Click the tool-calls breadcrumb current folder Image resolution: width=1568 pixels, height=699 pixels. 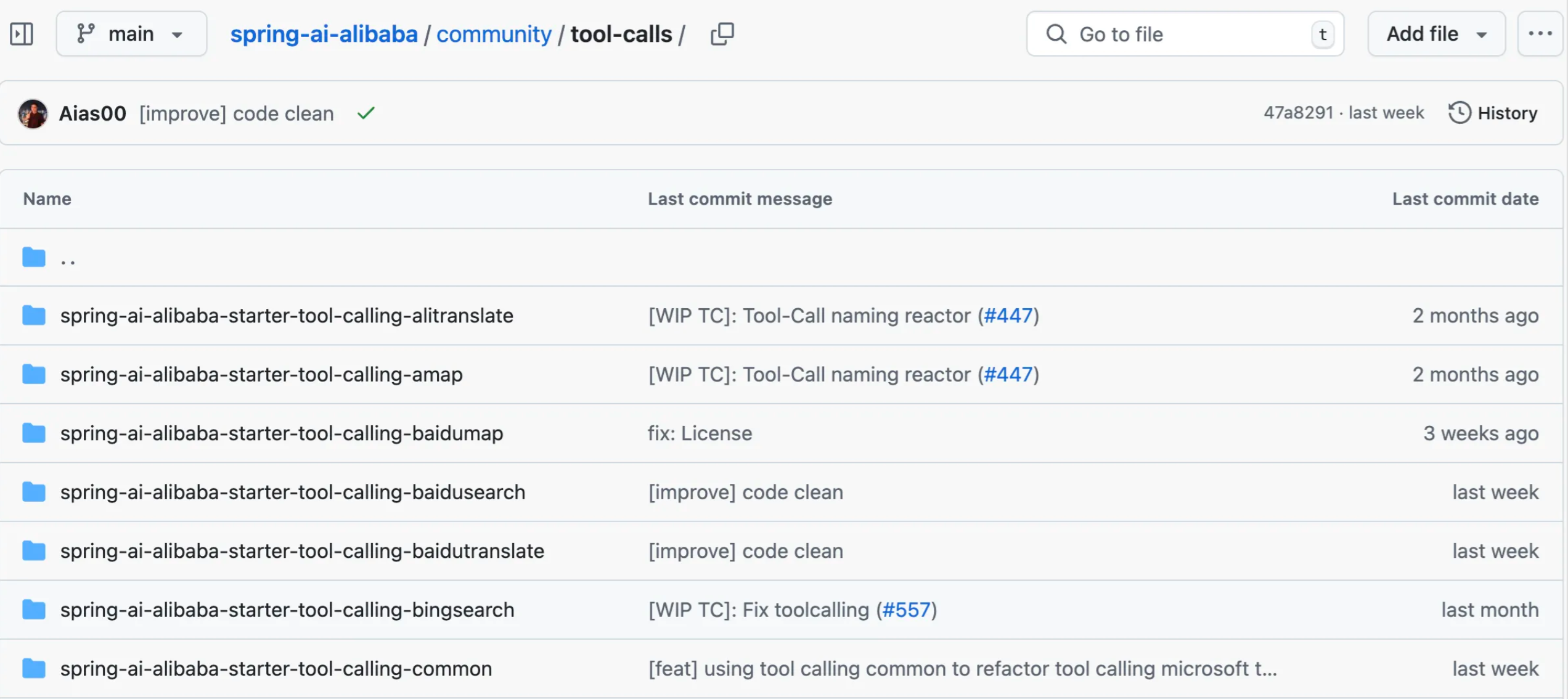pos(621,34)
